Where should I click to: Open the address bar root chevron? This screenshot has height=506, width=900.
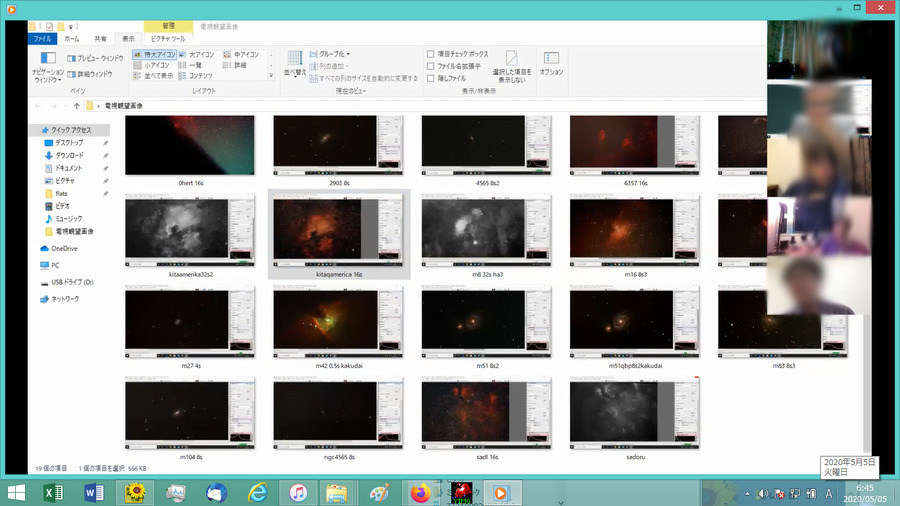[x=98, y=106]
